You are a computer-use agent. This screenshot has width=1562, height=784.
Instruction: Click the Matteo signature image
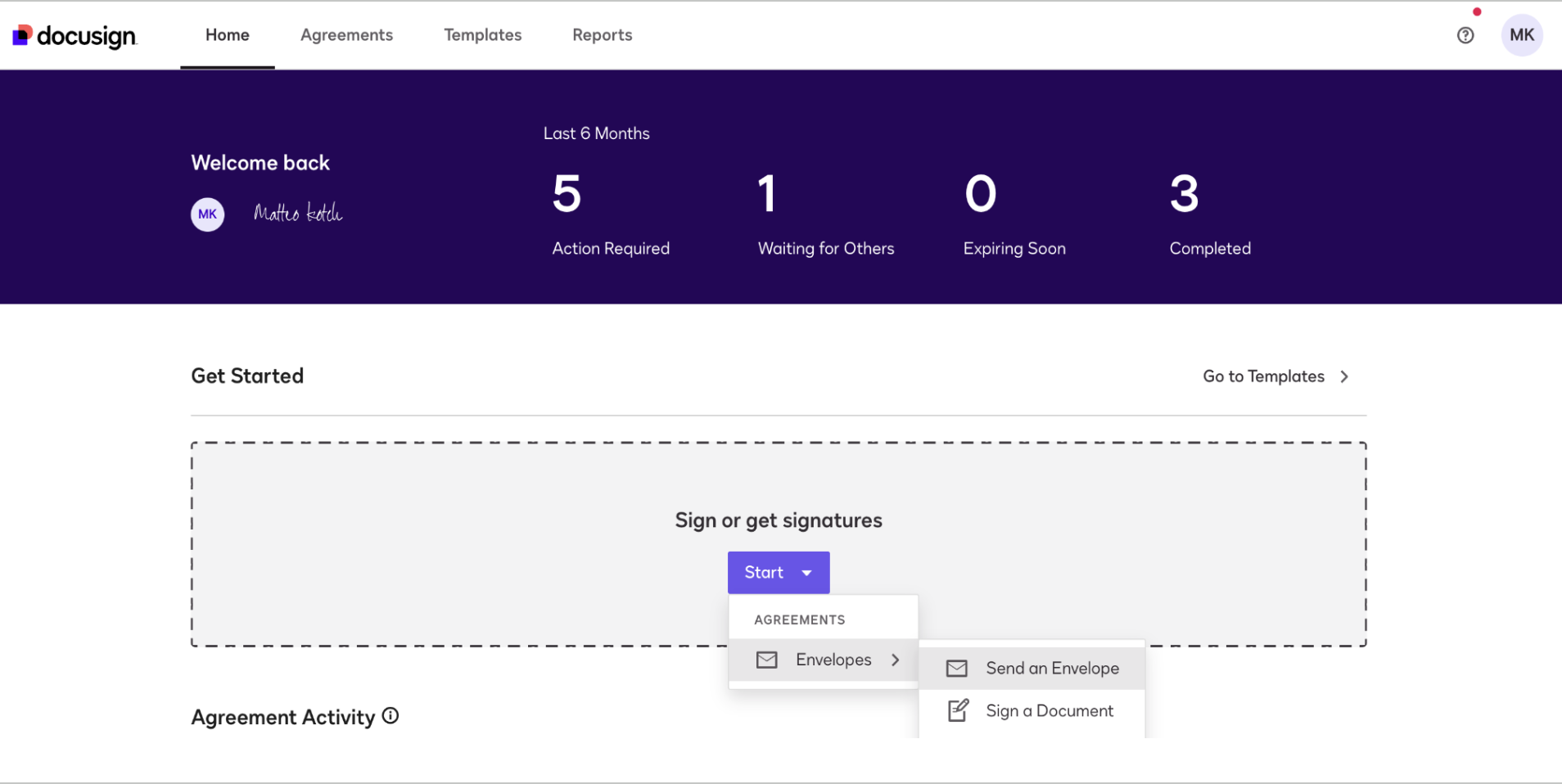298,214
